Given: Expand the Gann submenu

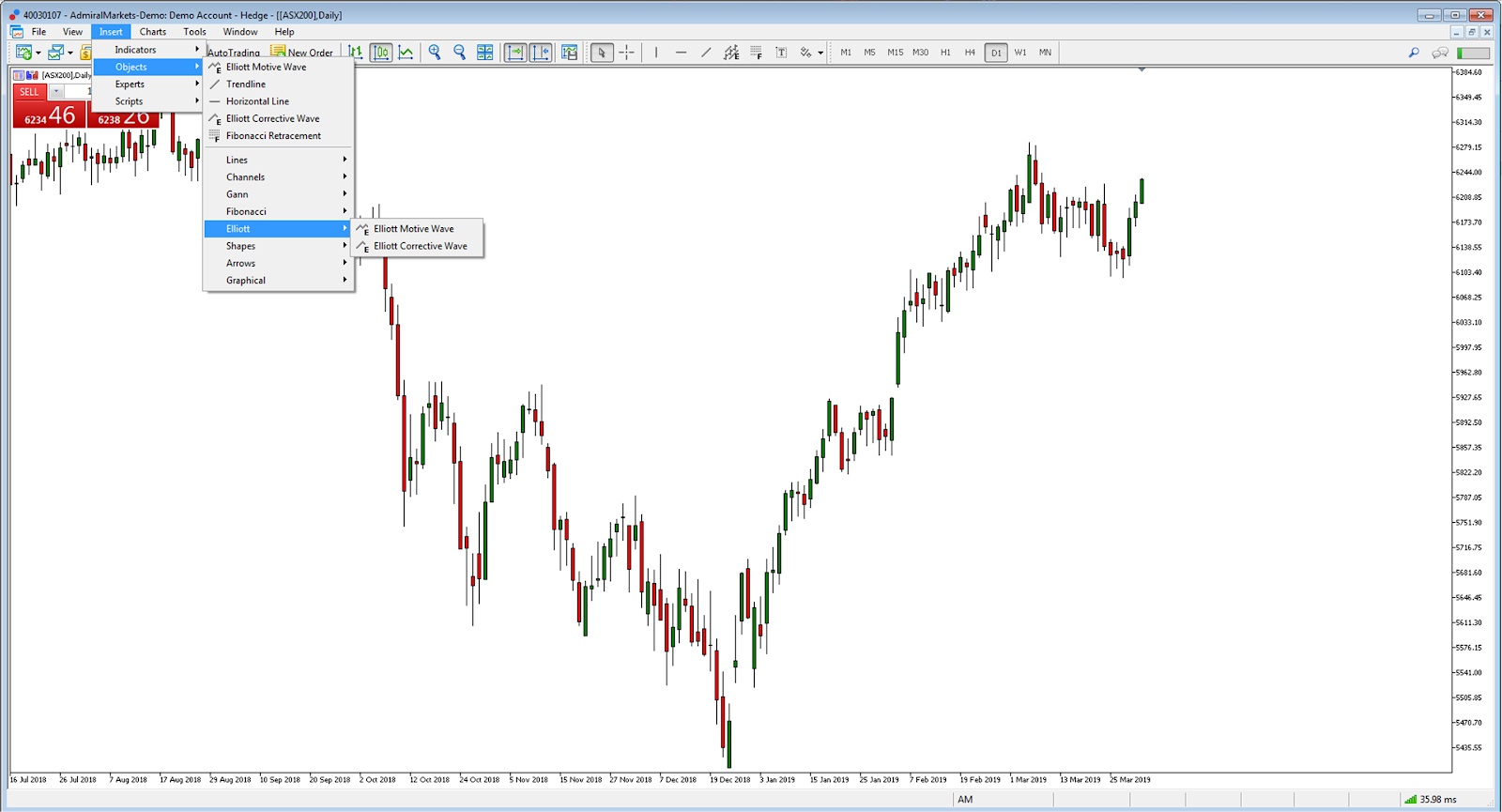Looking at the screenshot, I should tap(279, 194).
